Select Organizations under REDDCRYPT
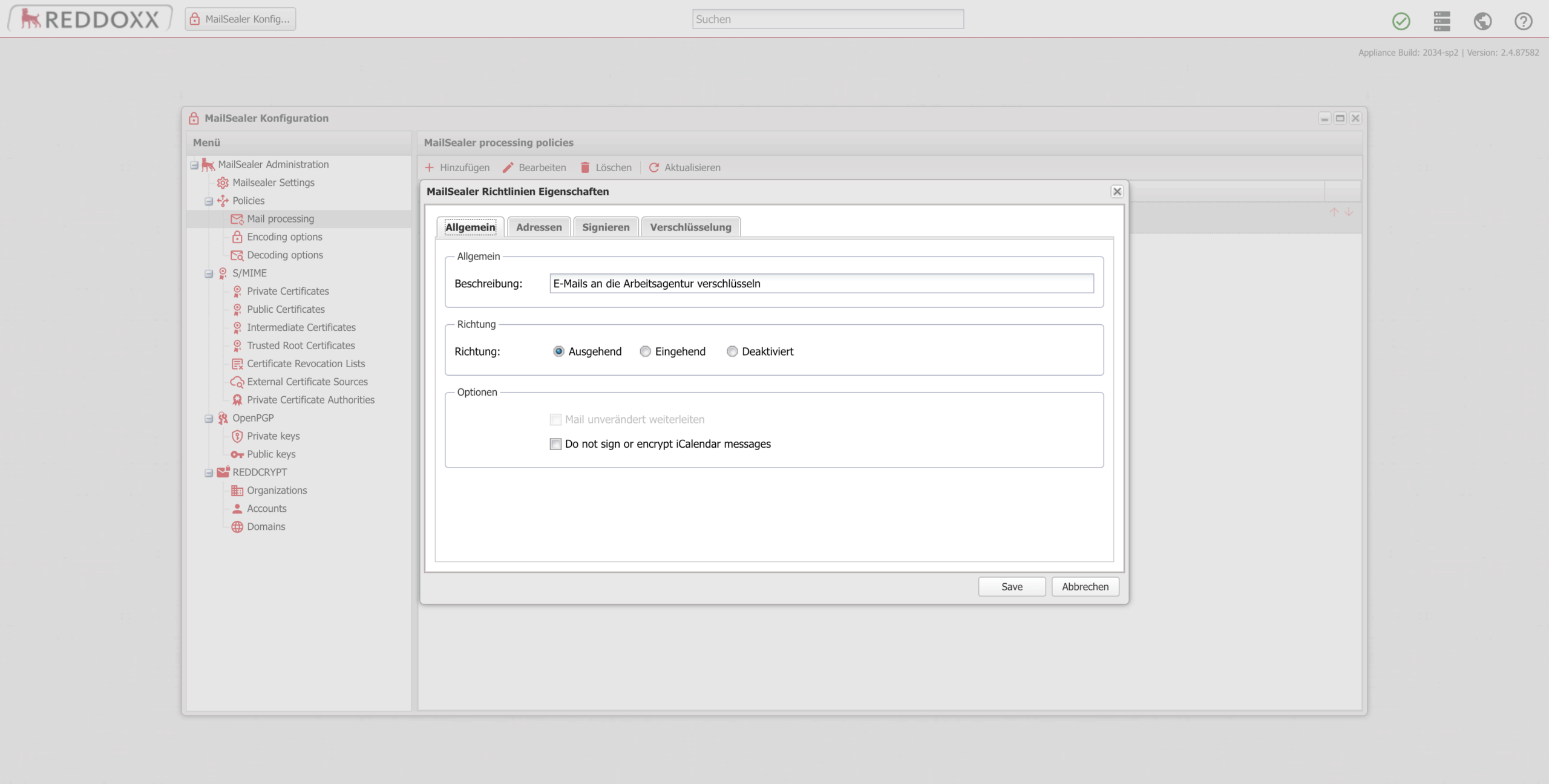The width and height of the screenshot is (1549, 784). click(x=277, y=491)
